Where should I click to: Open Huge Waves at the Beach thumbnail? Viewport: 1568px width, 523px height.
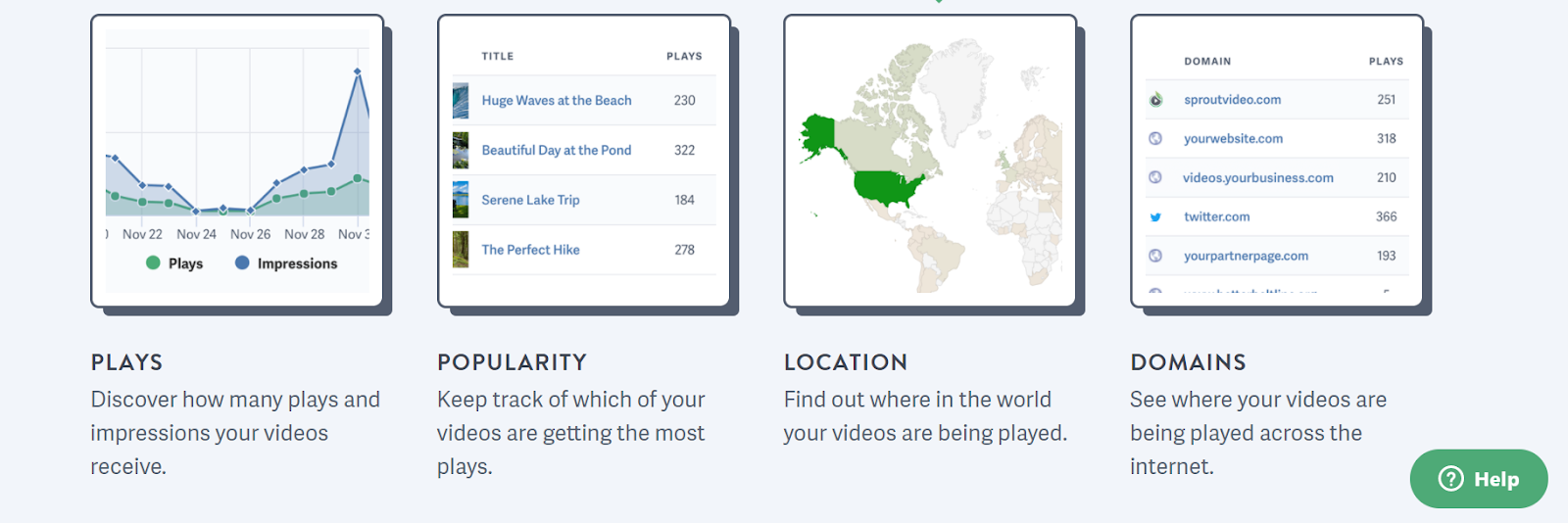[x=461, y=101]
